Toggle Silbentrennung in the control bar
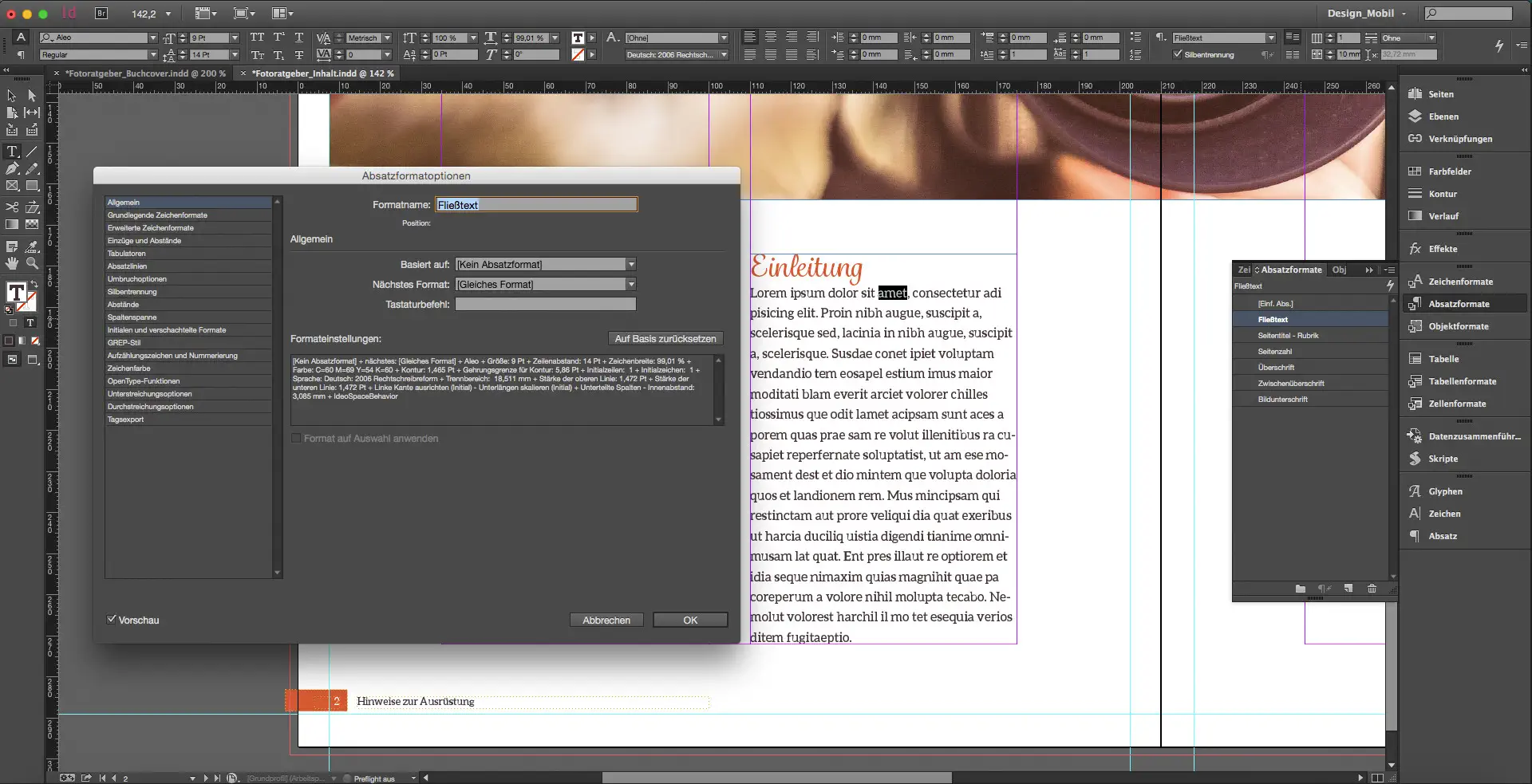This screenshot has height=784, width=1532. pyautogui.click(x=1178, y=54)
